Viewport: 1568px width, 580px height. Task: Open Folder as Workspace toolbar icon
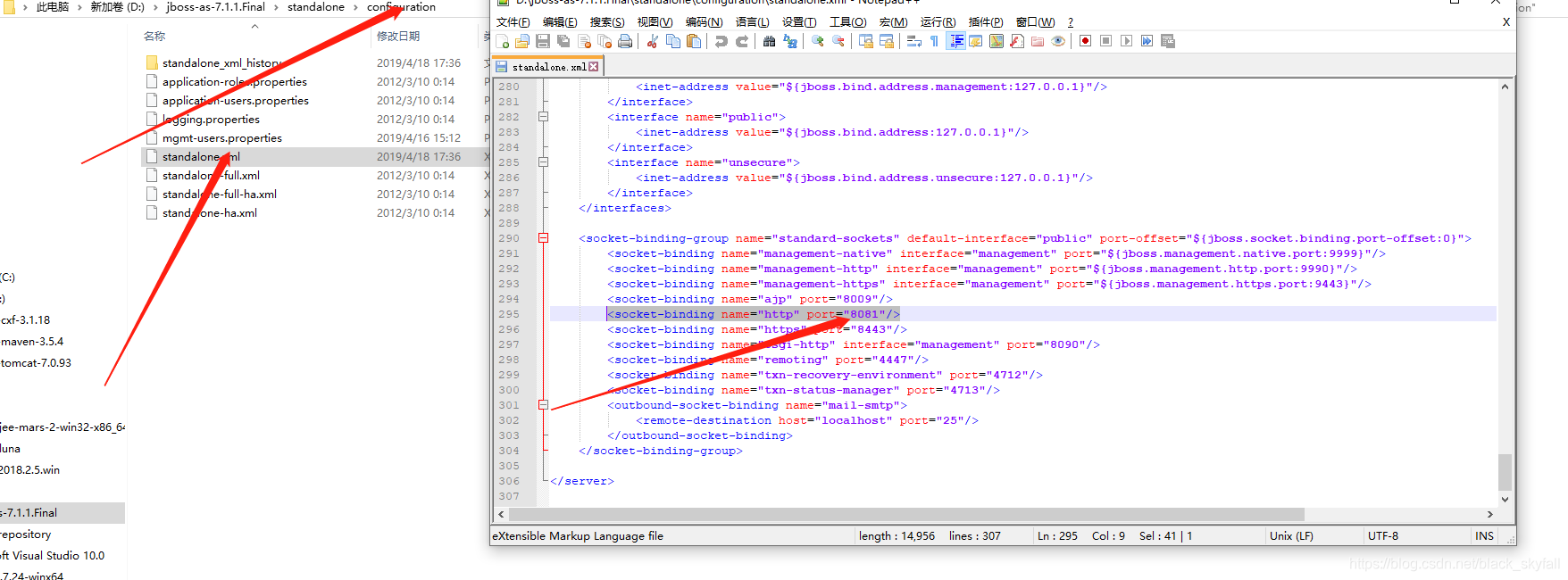pyautogui.click(x=1037, y=41)
